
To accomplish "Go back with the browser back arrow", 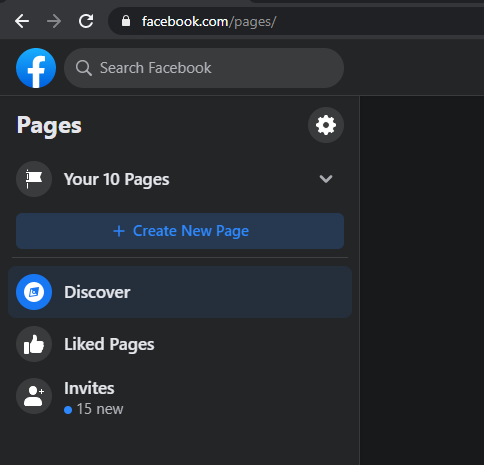I will click(22, 22).
